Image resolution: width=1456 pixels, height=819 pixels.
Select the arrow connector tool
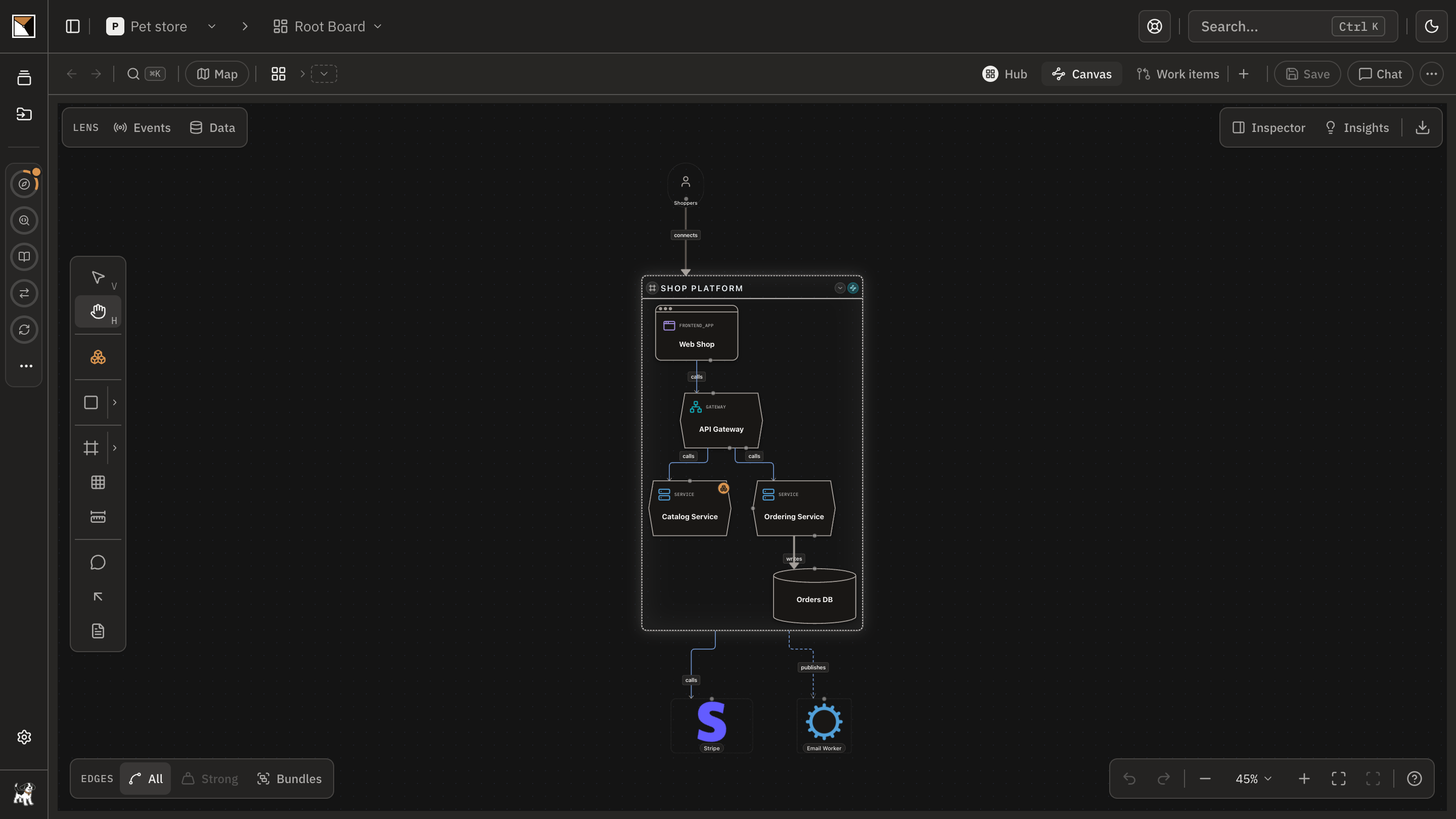[98, 597]
